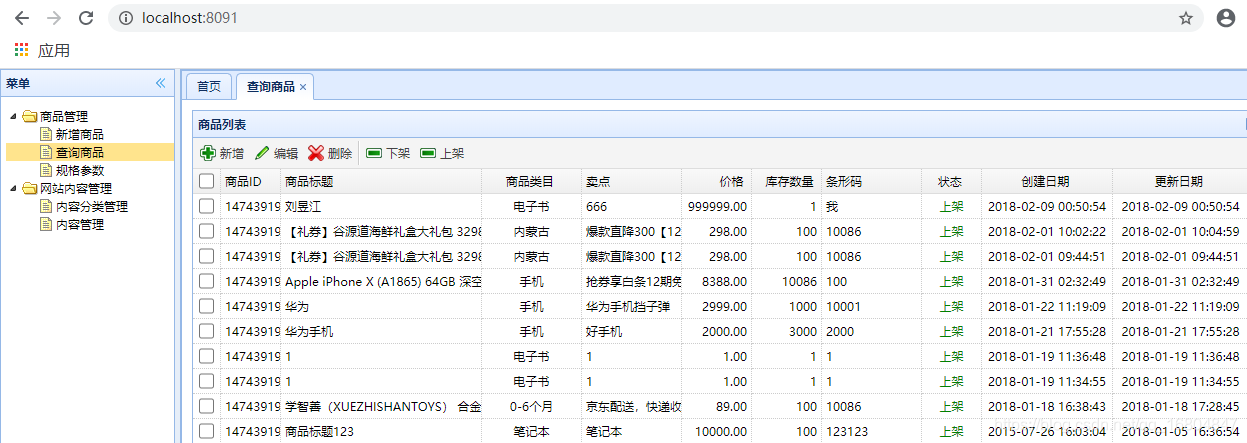Click the 卖点 cell 好手机
The width and height of the screenshot is (1247, 443).
631,331
